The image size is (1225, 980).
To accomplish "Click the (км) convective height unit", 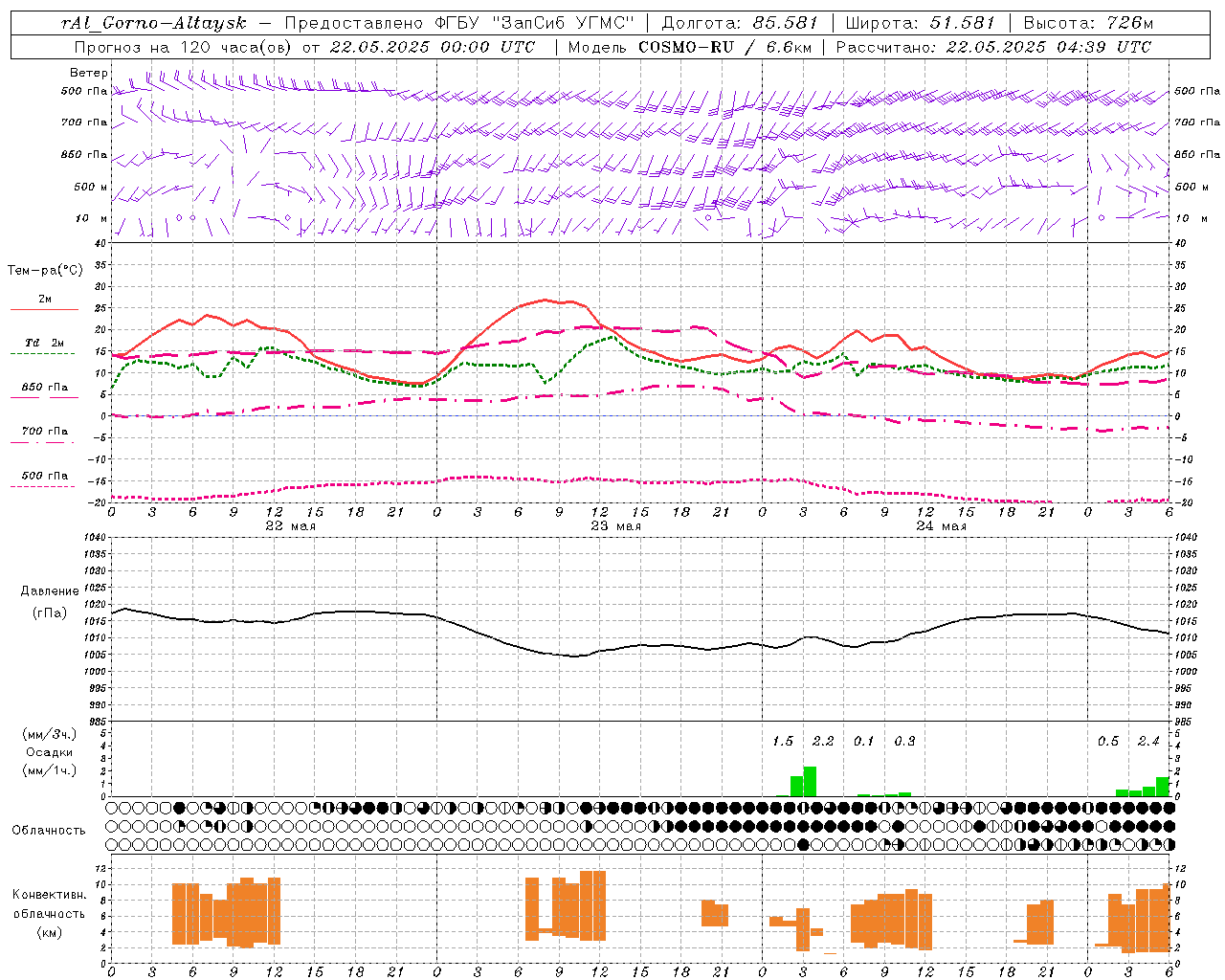I will click(49, 932).
